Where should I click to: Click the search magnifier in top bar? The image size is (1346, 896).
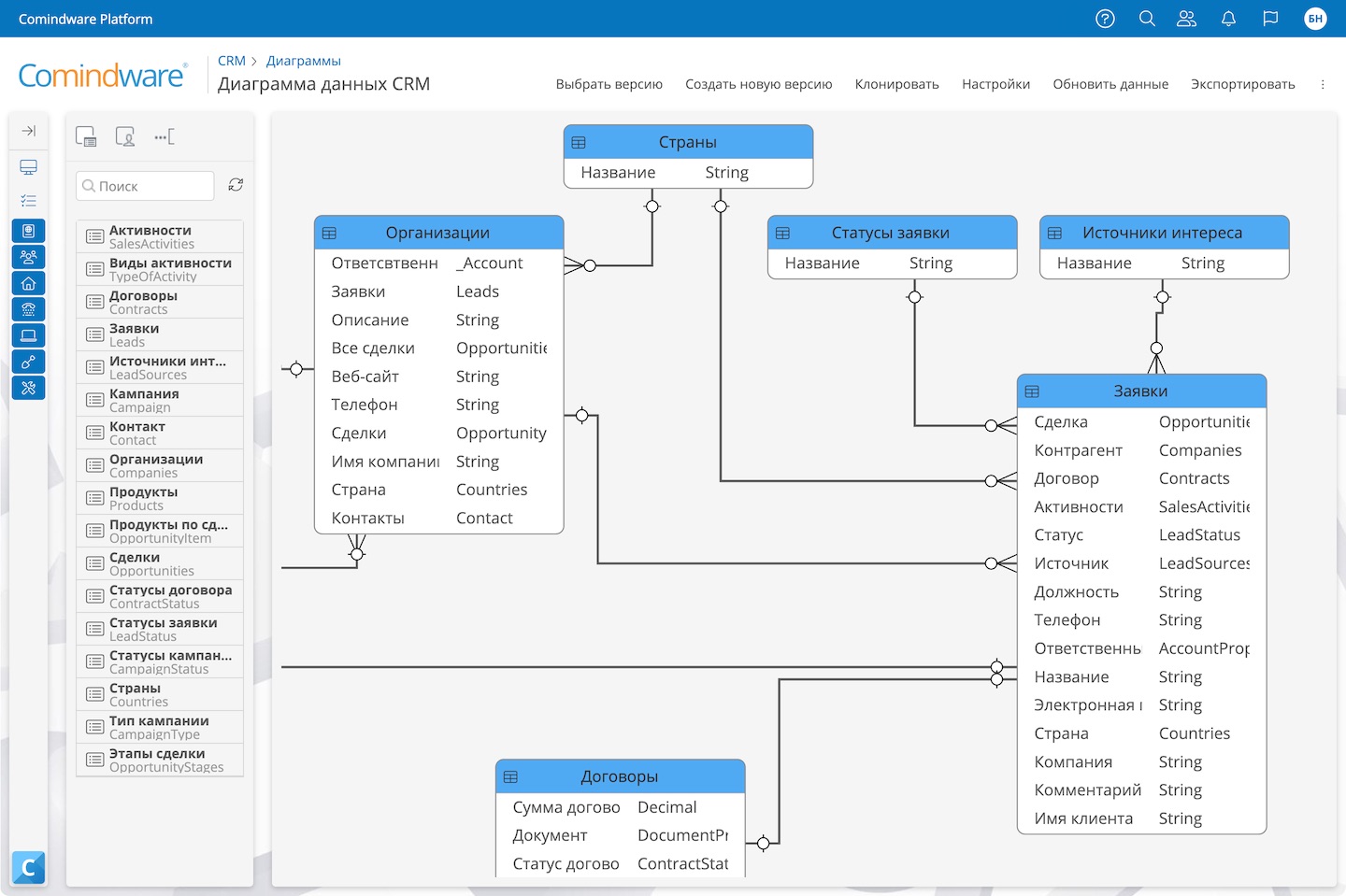[x=1147, y=19]
